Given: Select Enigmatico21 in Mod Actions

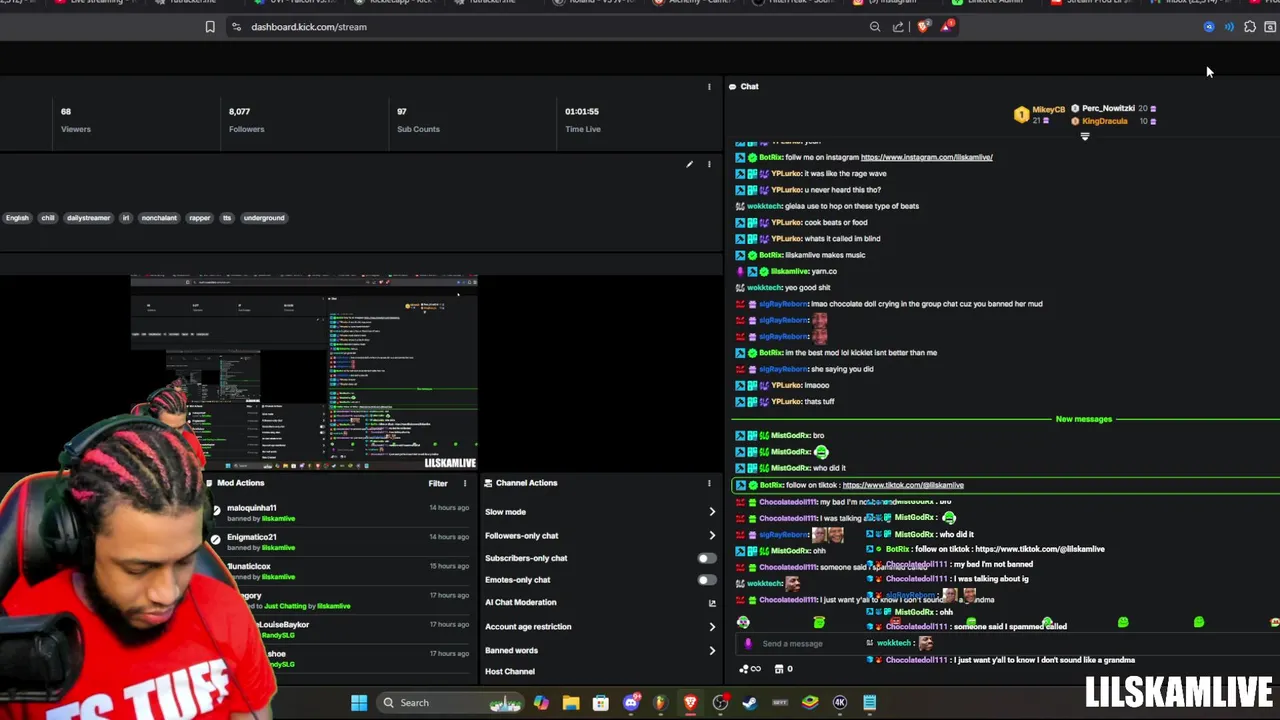Looking at the screenshot, I should tap(251, 537).
